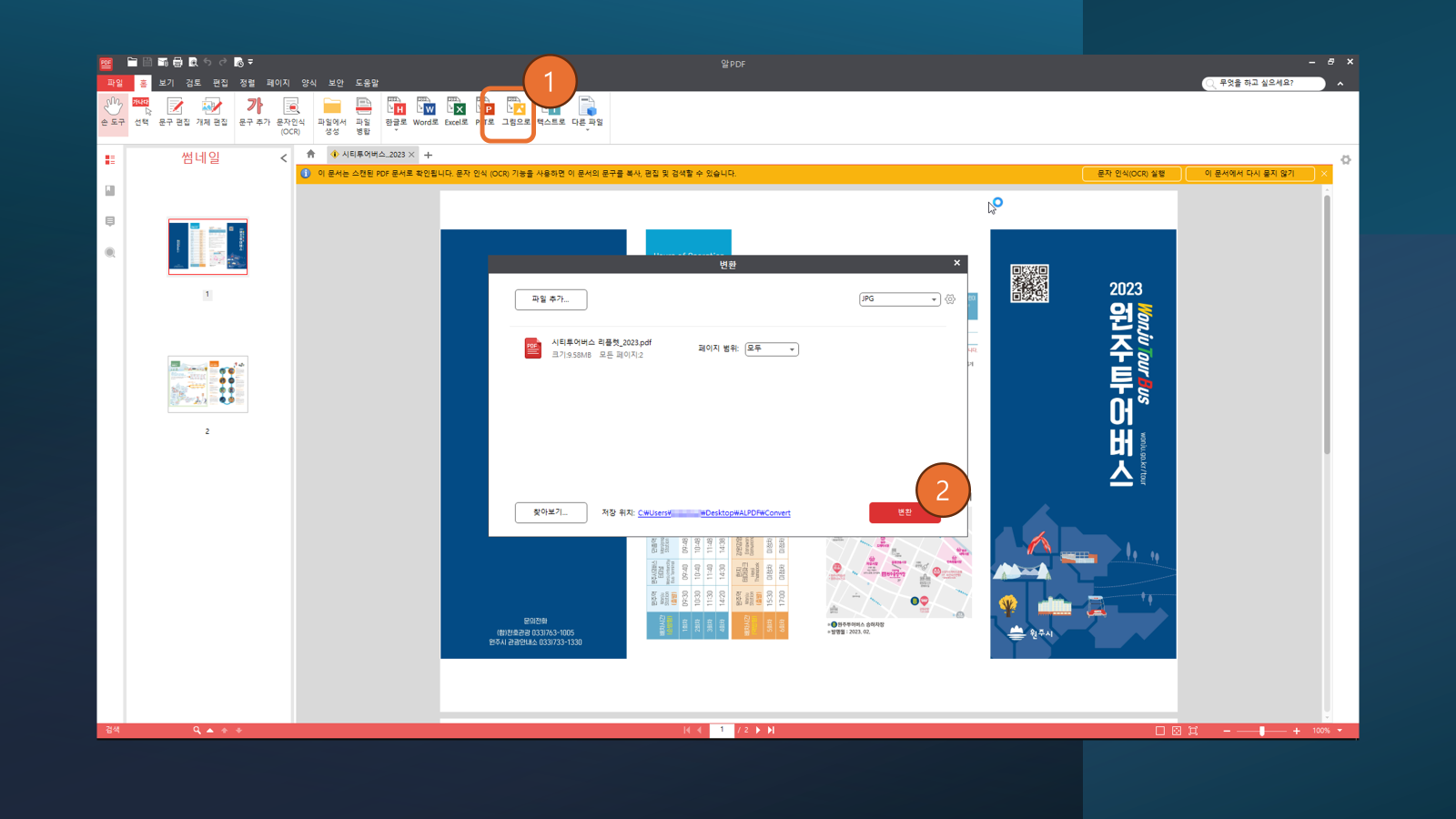Close the yellow OCR notification bar

[1324, 174]
